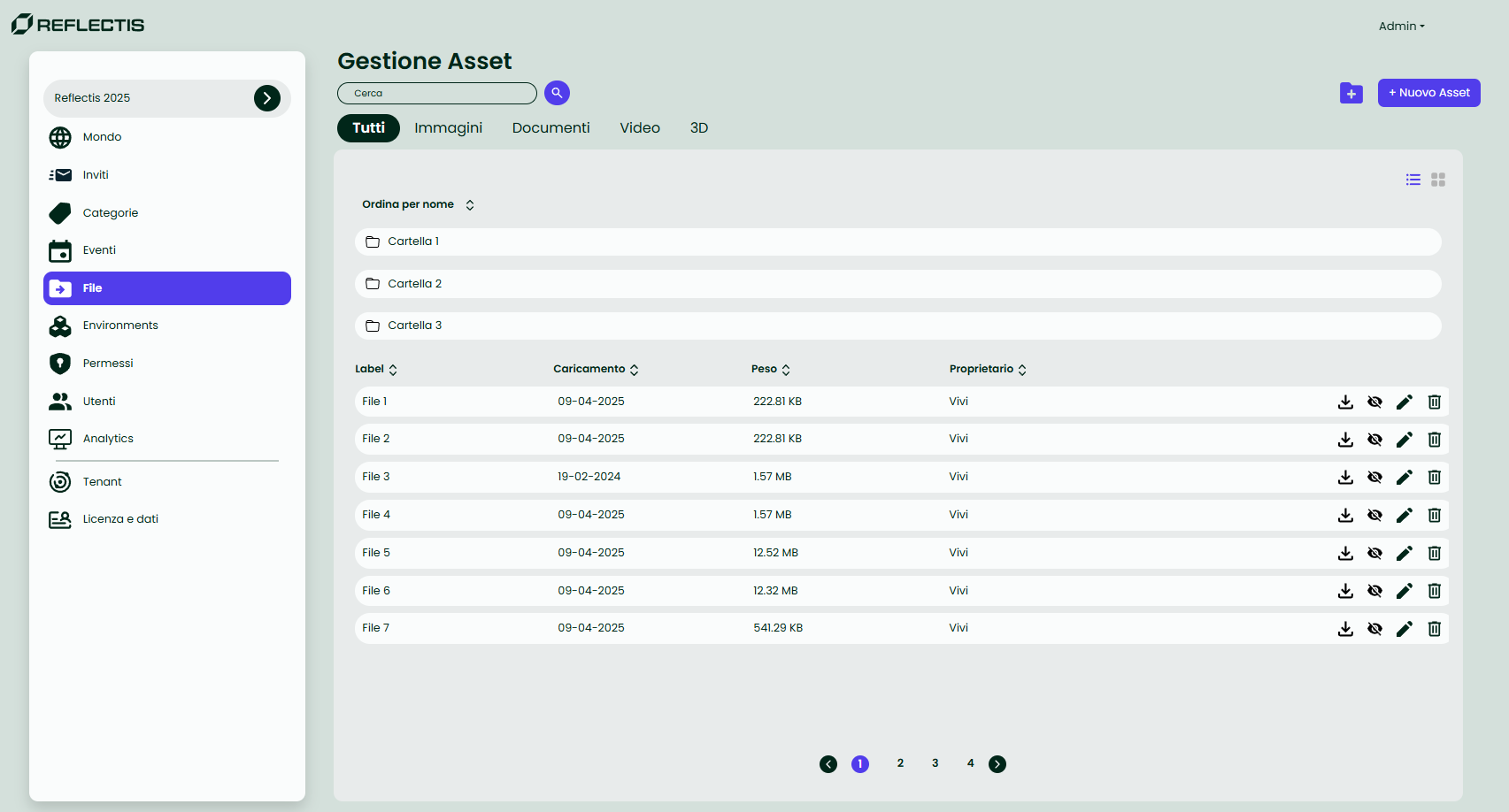1509x812 pixels.
Task: Toggle visibility of File 2
Action: (1374, 440)
